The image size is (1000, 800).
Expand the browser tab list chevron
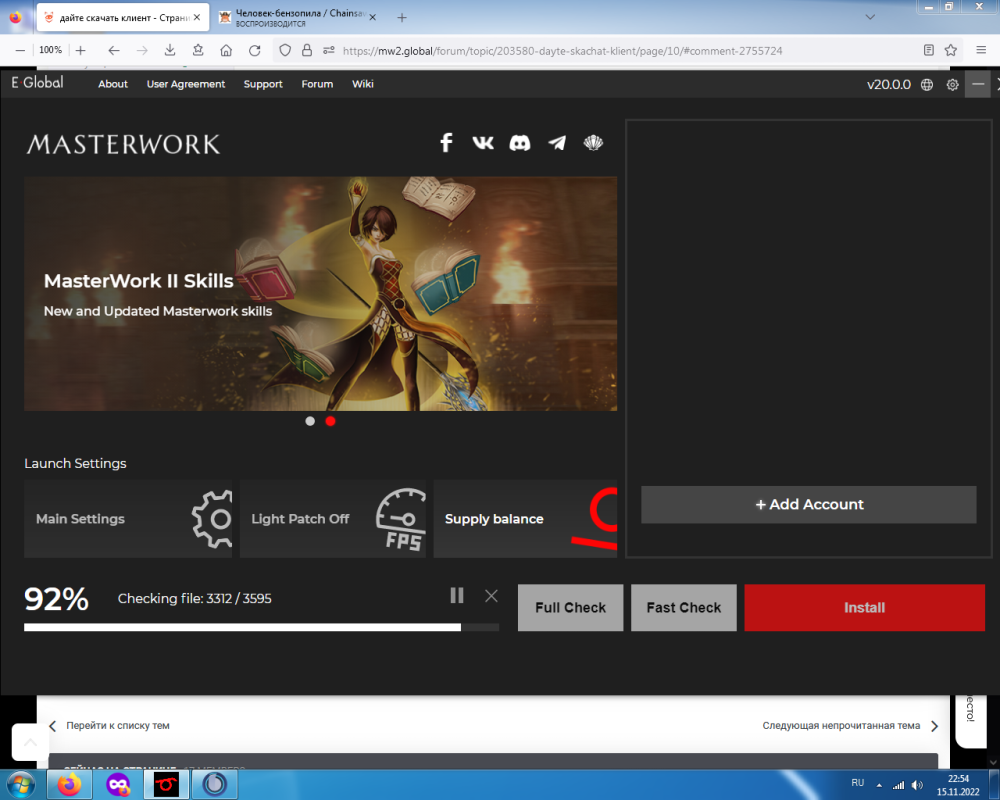click(870, 17)
